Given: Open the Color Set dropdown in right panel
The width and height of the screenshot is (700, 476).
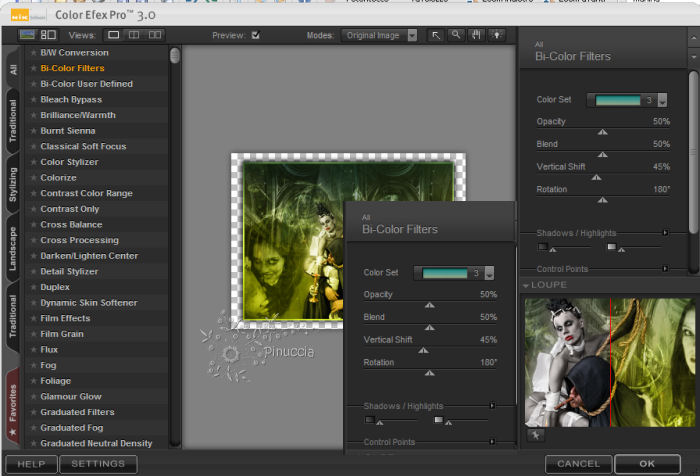Looking at the screenshot, I should (662, 100).
